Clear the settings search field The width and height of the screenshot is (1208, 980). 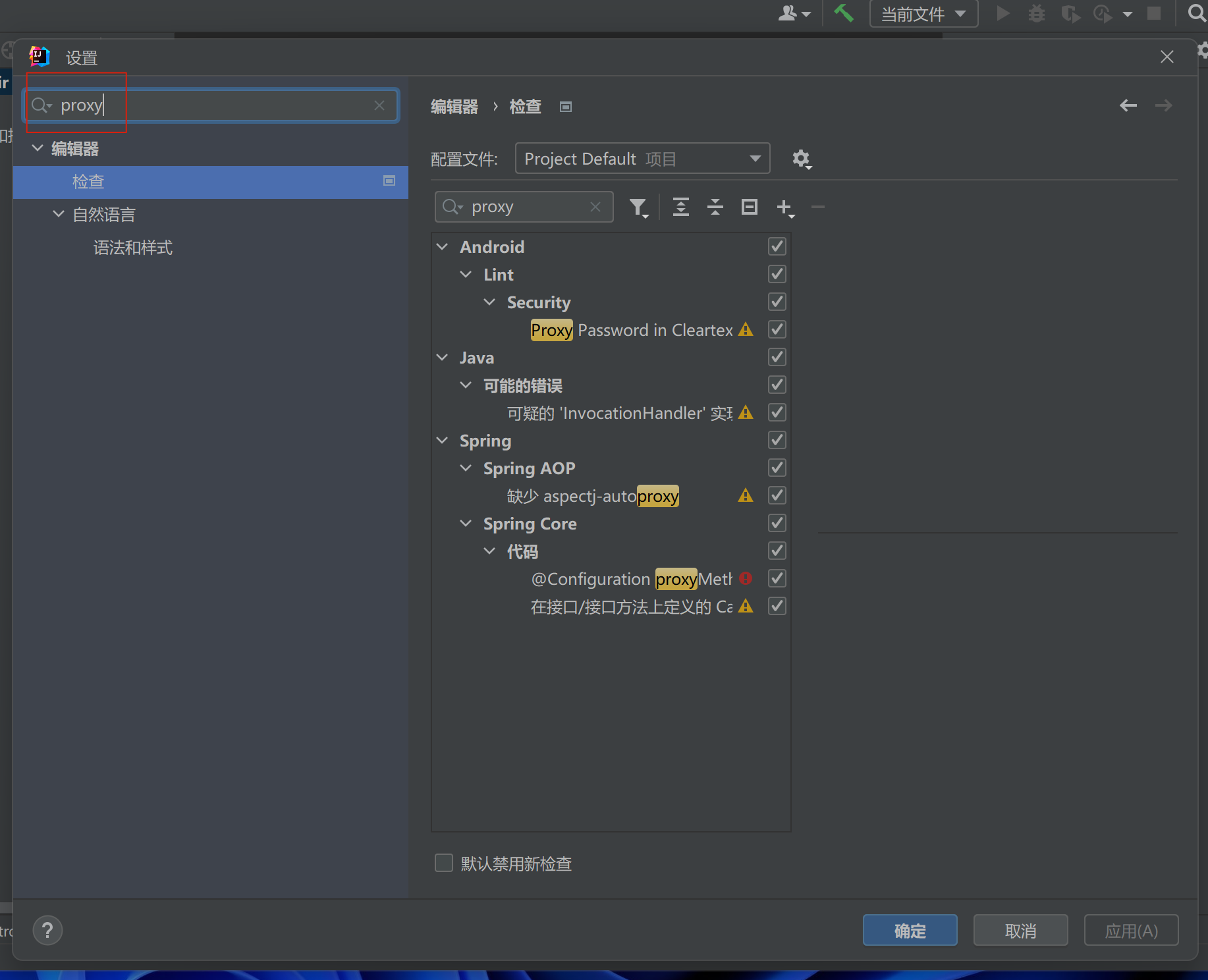379,105
